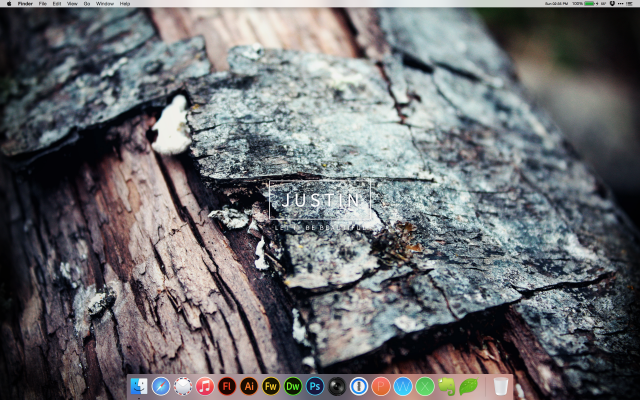
Task: Open the View menu
Action: [x=72, y=3]
